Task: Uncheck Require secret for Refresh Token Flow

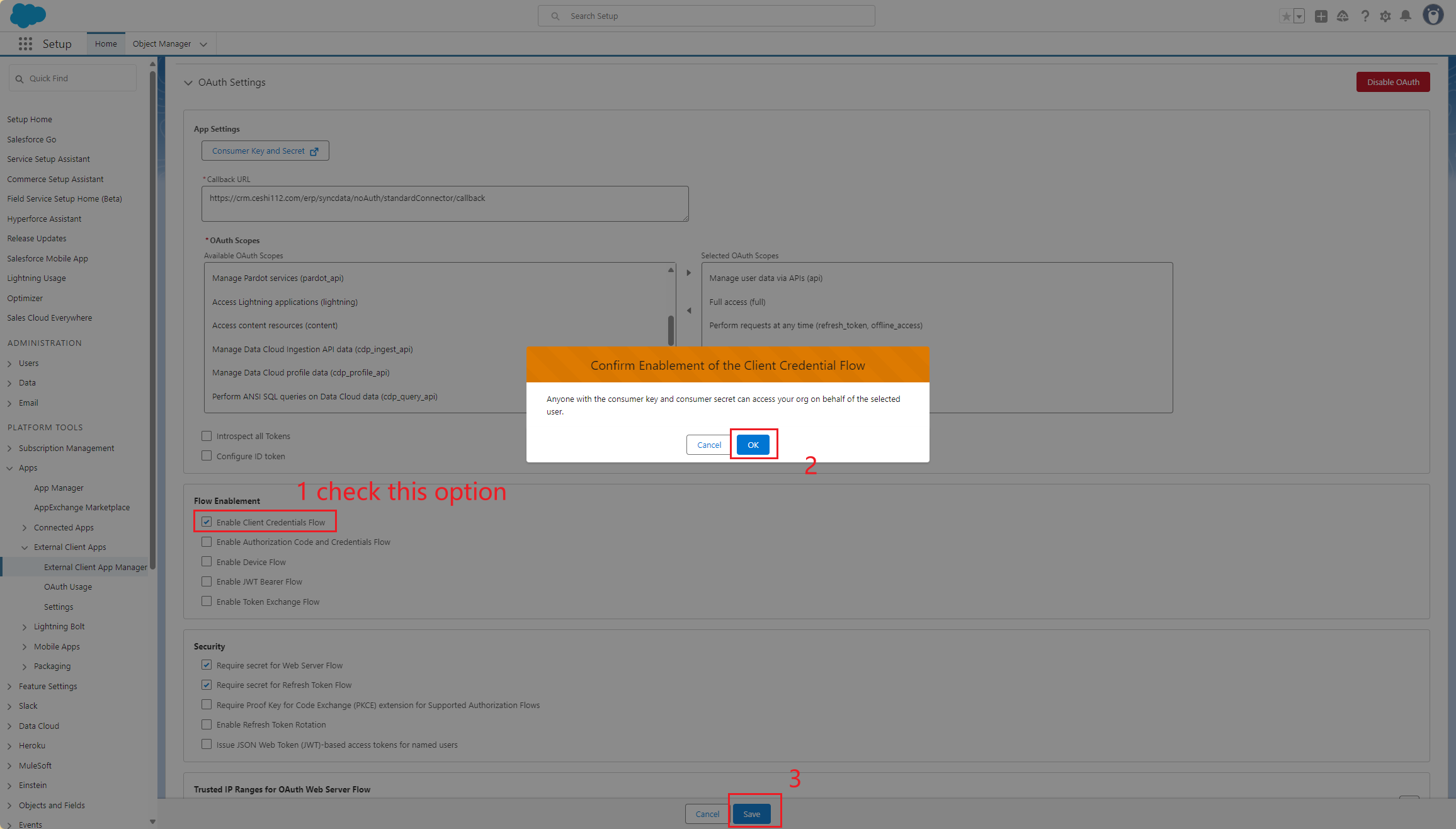Action: coord(207,685)
